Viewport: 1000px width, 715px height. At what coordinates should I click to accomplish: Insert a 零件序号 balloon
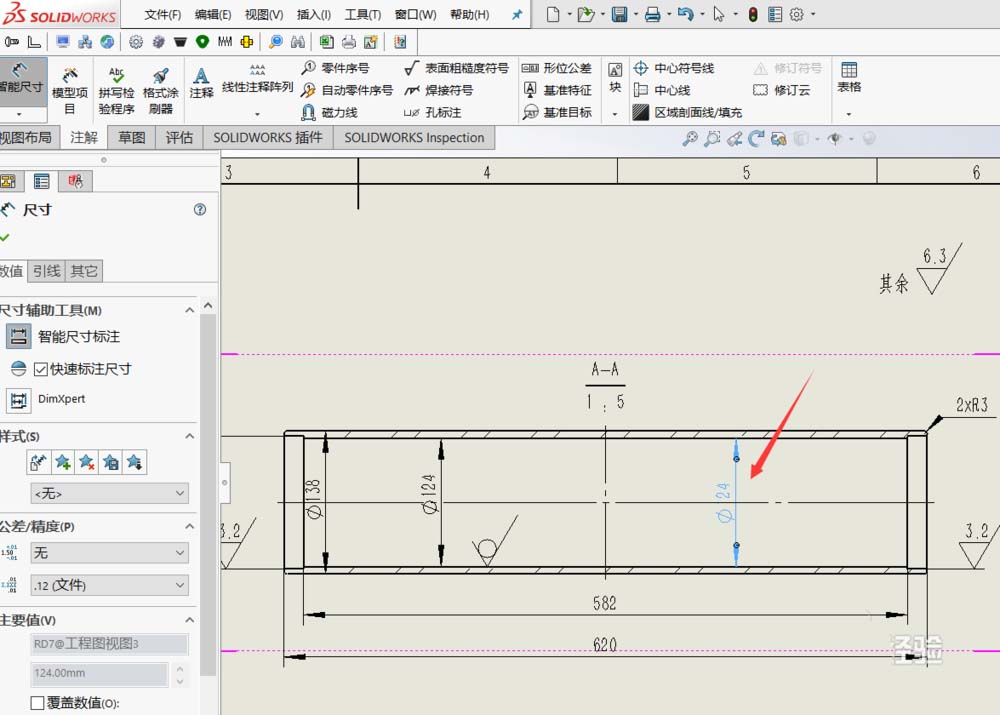click(x=335, y=68)
